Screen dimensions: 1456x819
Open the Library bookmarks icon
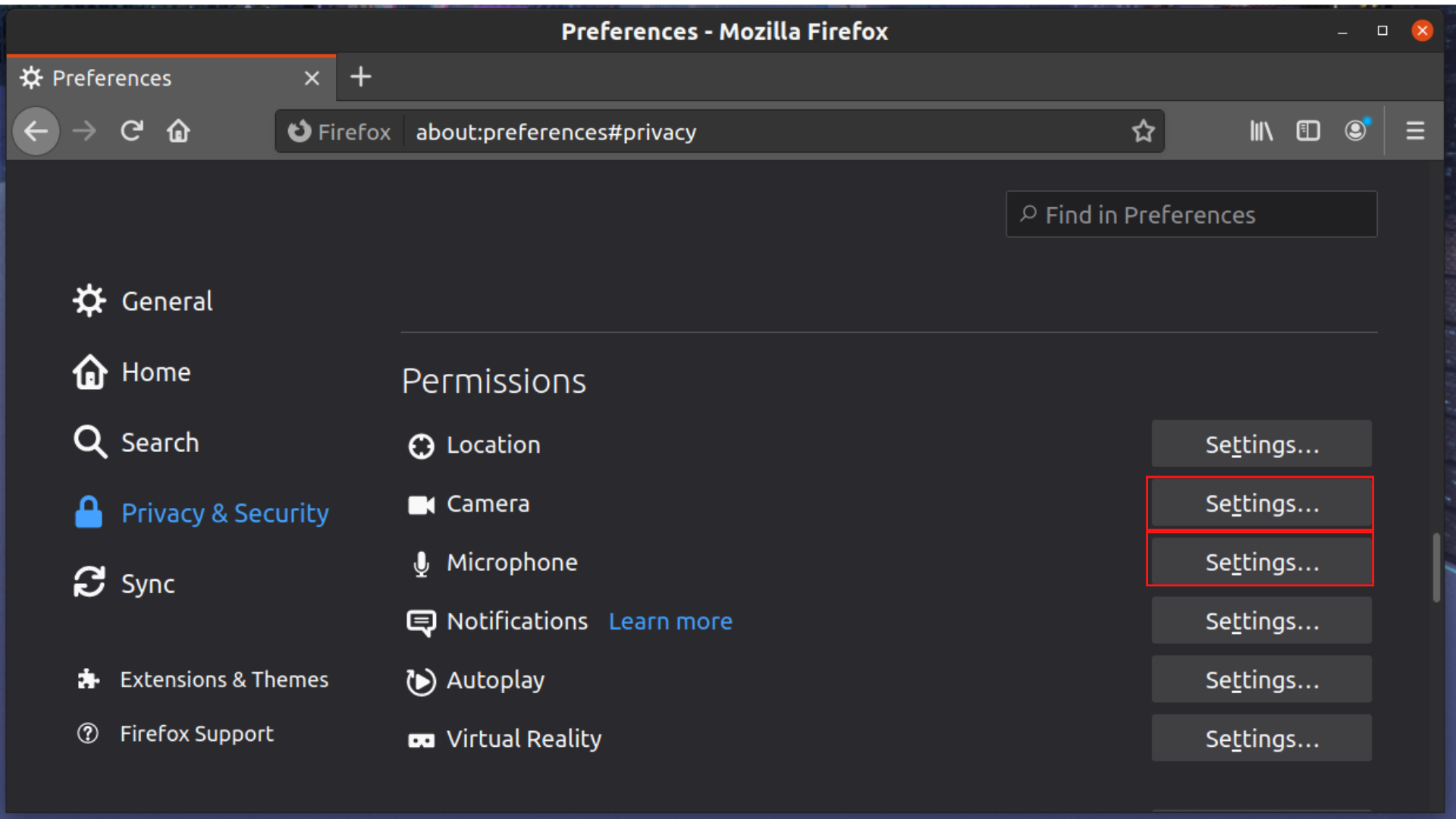click(x=1261, y=131)
